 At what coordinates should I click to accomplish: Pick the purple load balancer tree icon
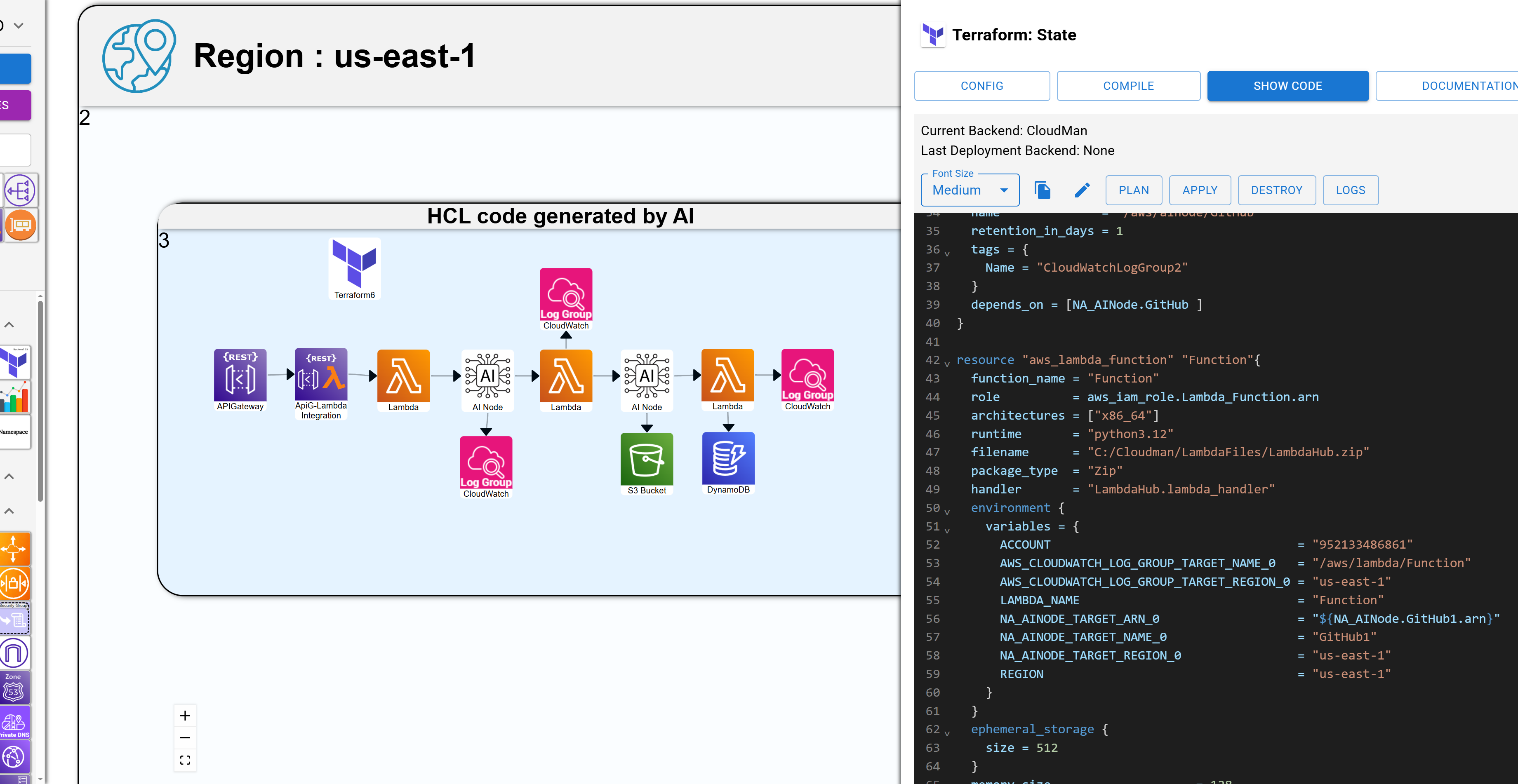click(21, 190)
